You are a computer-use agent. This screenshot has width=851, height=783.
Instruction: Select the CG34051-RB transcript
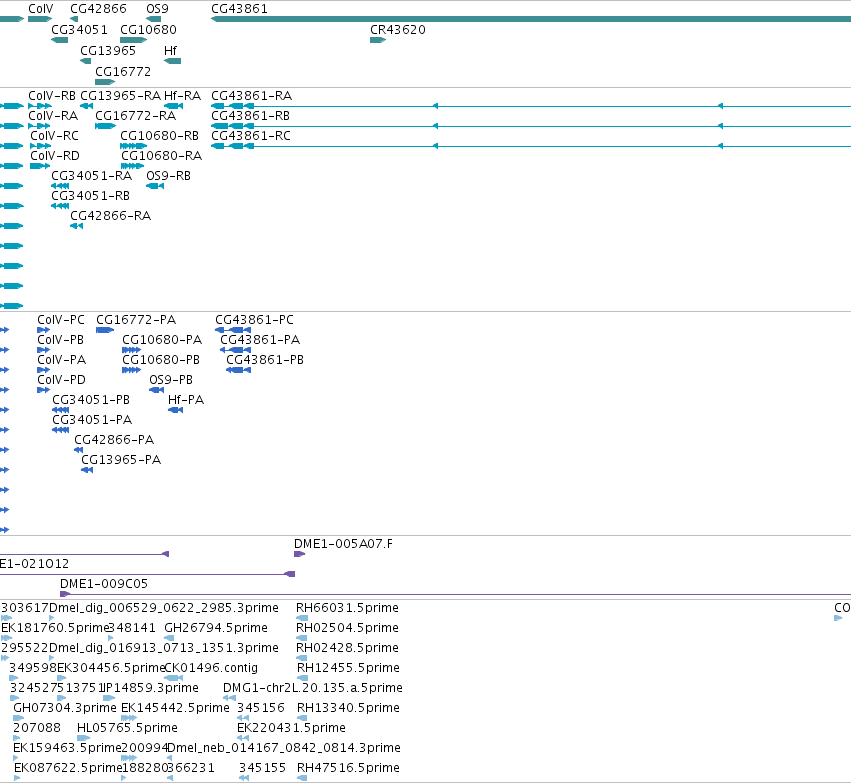coord(60,206)
